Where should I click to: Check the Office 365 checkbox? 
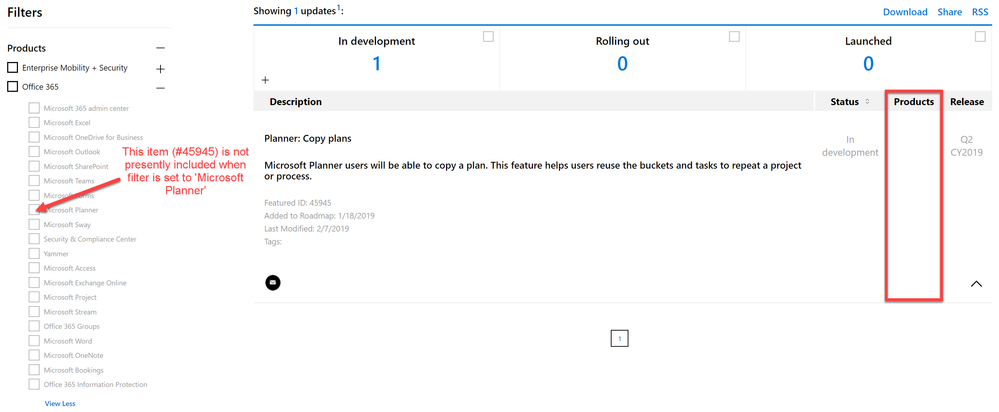[x=12, y=87]
